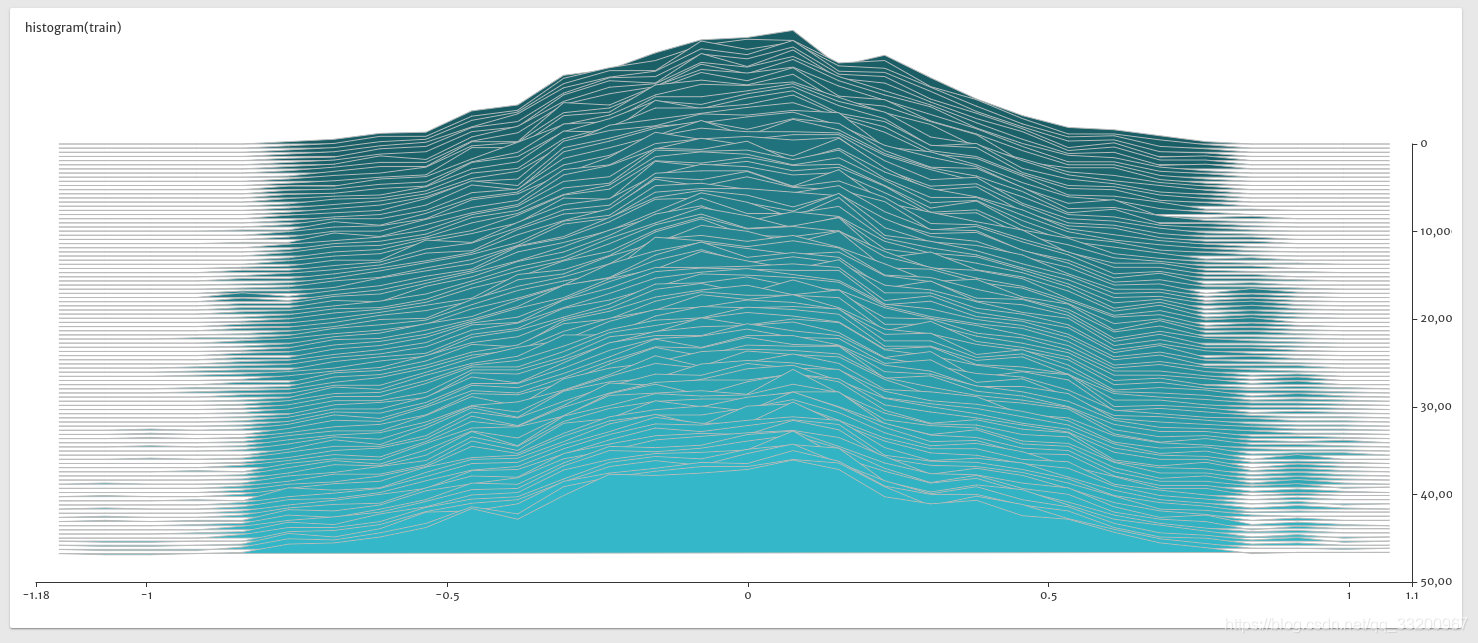Screen dimensions: 1478x643
Task: Click the -1.18 x-axis tick label
Action: pyautogui.click(x=36, y=595)
